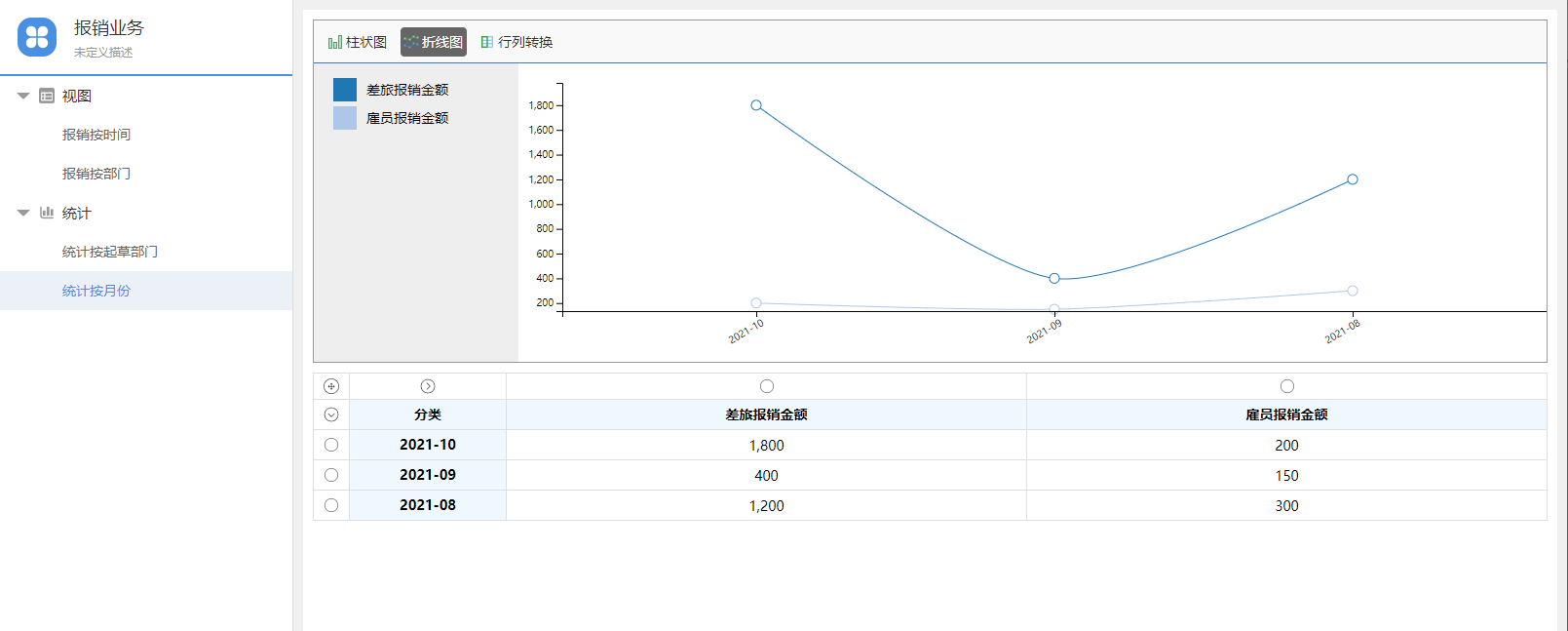Click the circled right-arrow icon above 分类

pos(428,386)
